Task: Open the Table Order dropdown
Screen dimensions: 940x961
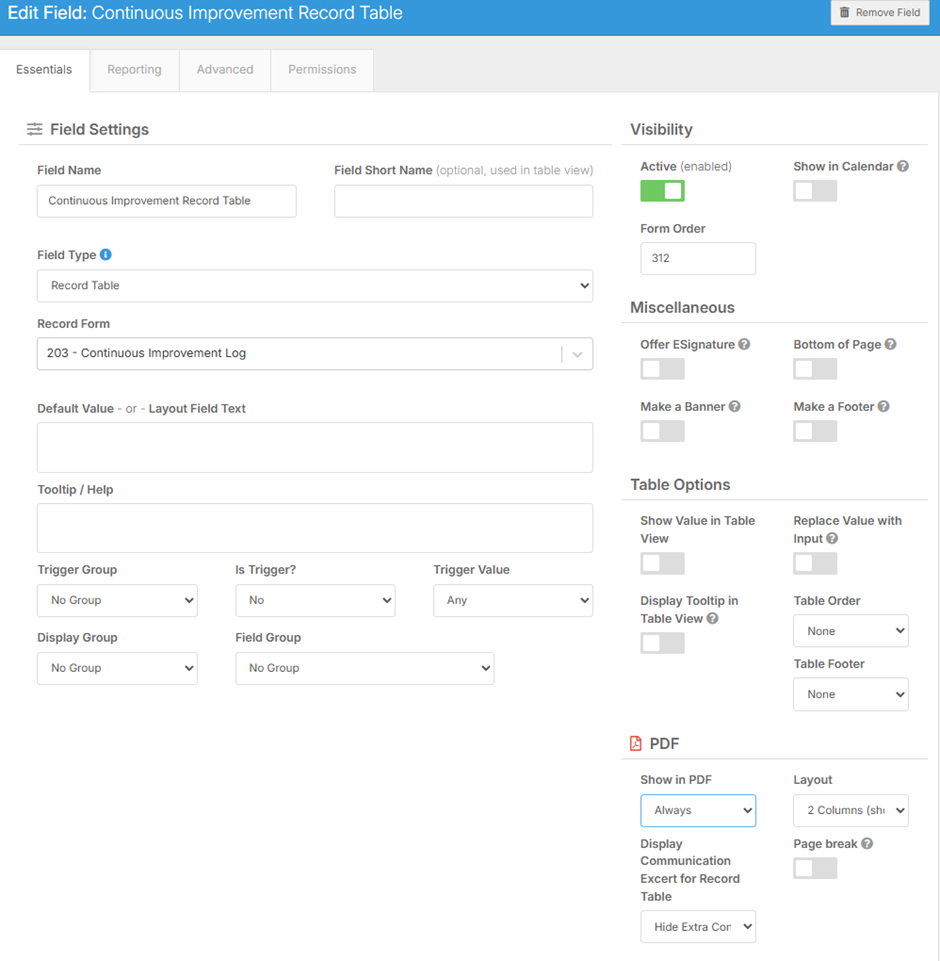Action: pyautogui.click(x=850, y=631)
